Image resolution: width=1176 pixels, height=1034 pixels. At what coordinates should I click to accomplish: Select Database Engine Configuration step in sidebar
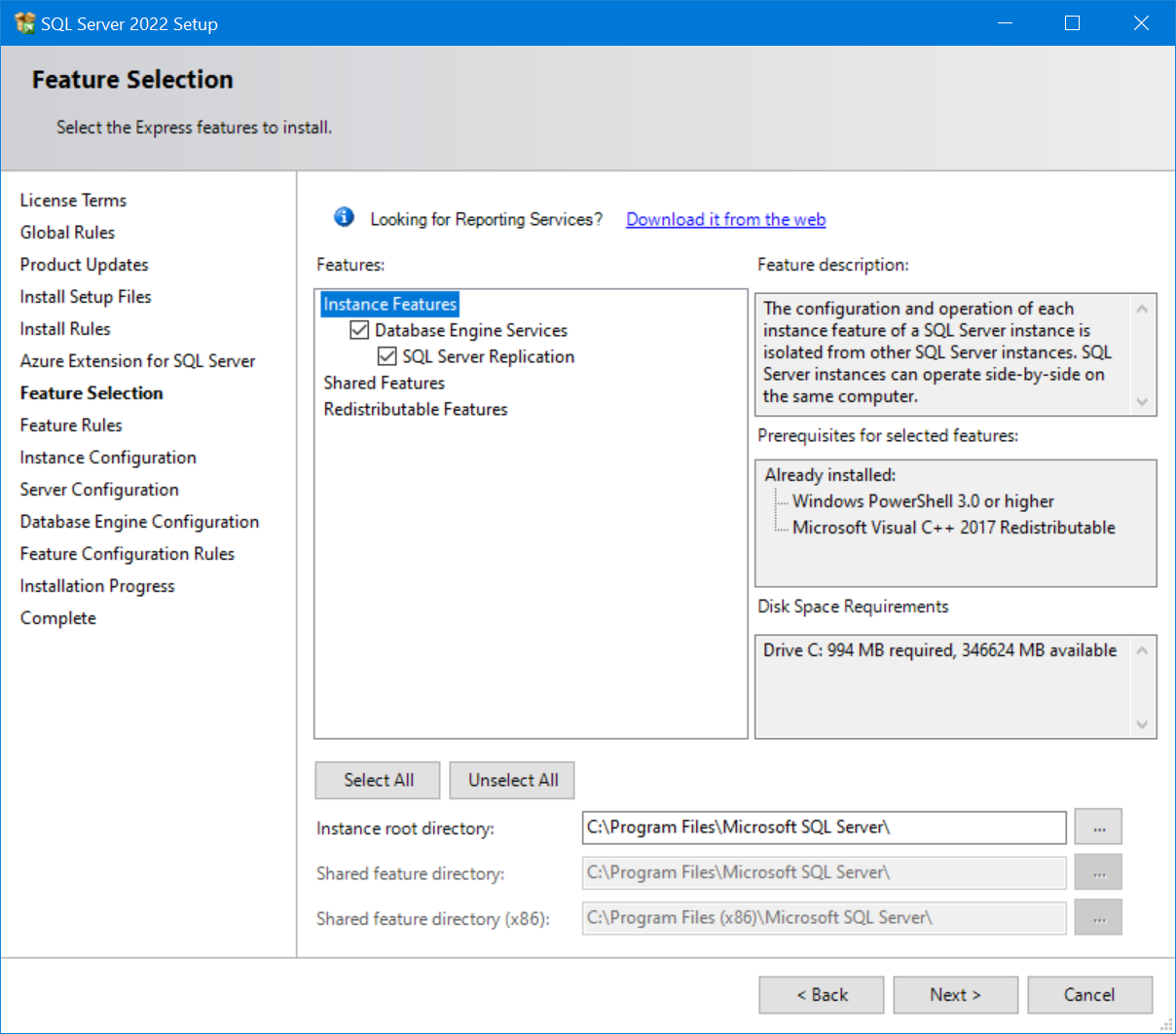pos(139,522)
